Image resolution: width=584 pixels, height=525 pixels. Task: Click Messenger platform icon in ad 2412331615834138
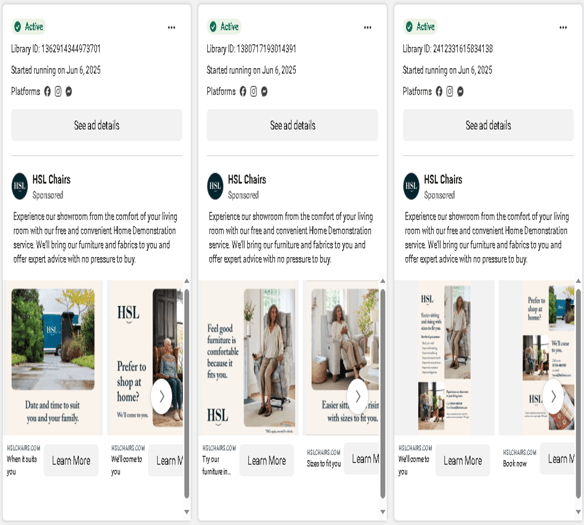pyautogui.click(x=460, y=91)
